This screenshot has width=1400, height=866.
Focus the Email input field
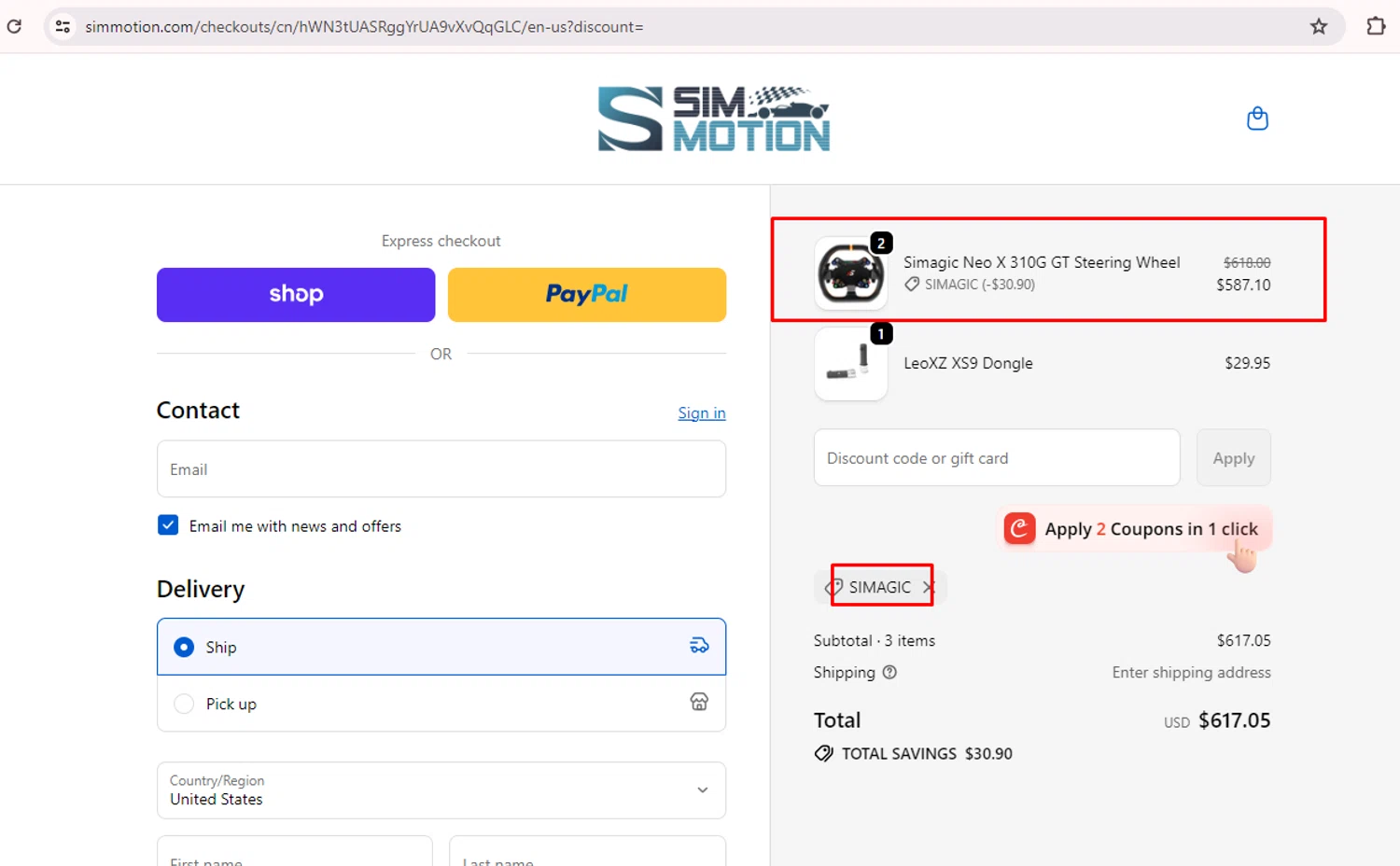[441, 468]
